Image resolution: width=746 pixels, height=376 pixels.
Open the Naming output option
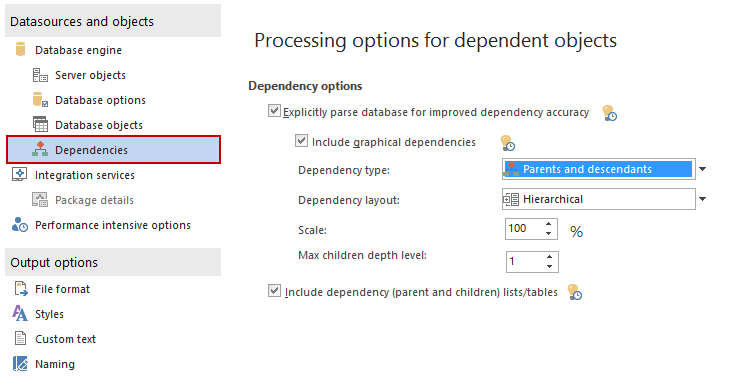coord(55,364)
